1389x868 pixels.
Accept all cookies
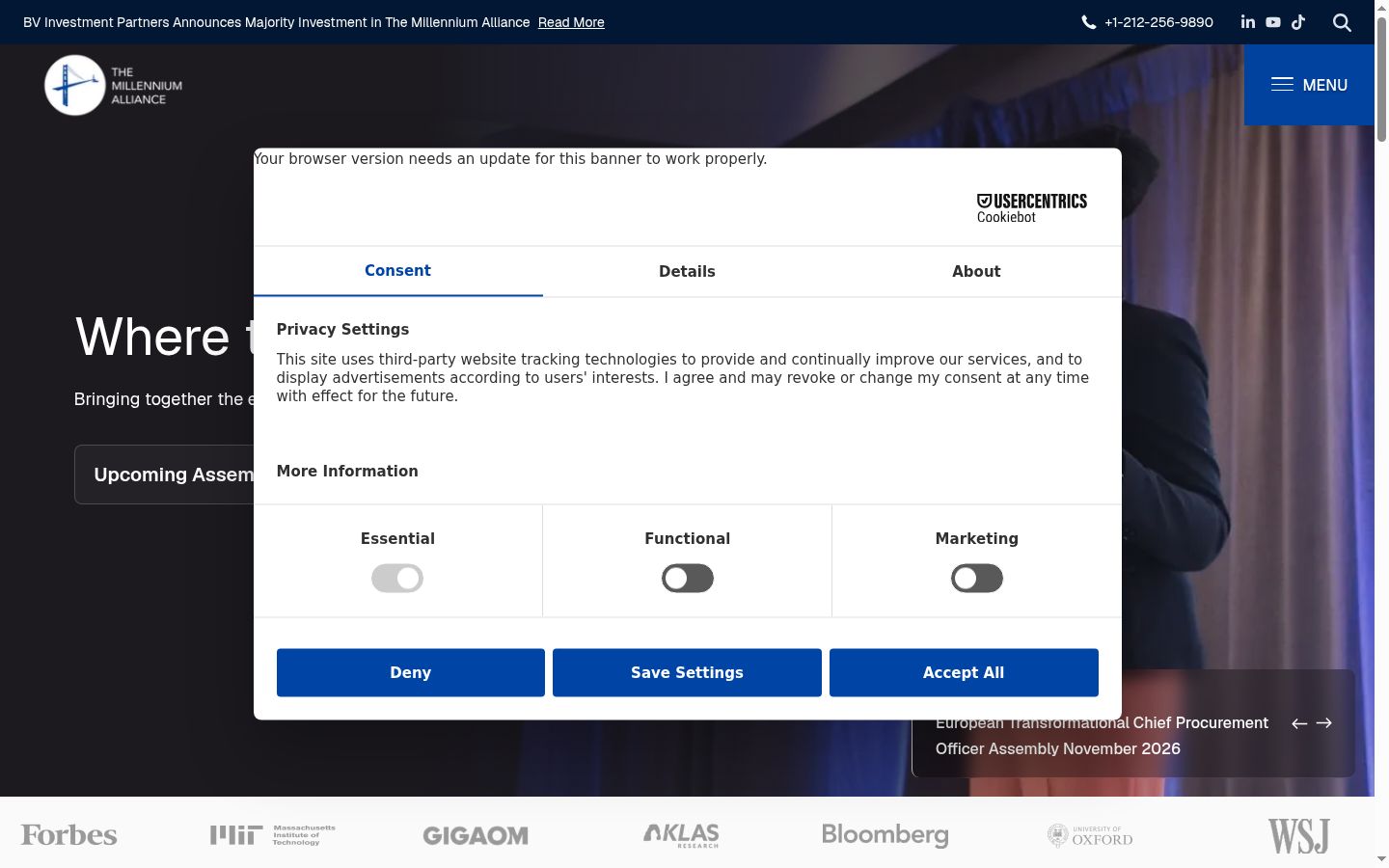964,672
